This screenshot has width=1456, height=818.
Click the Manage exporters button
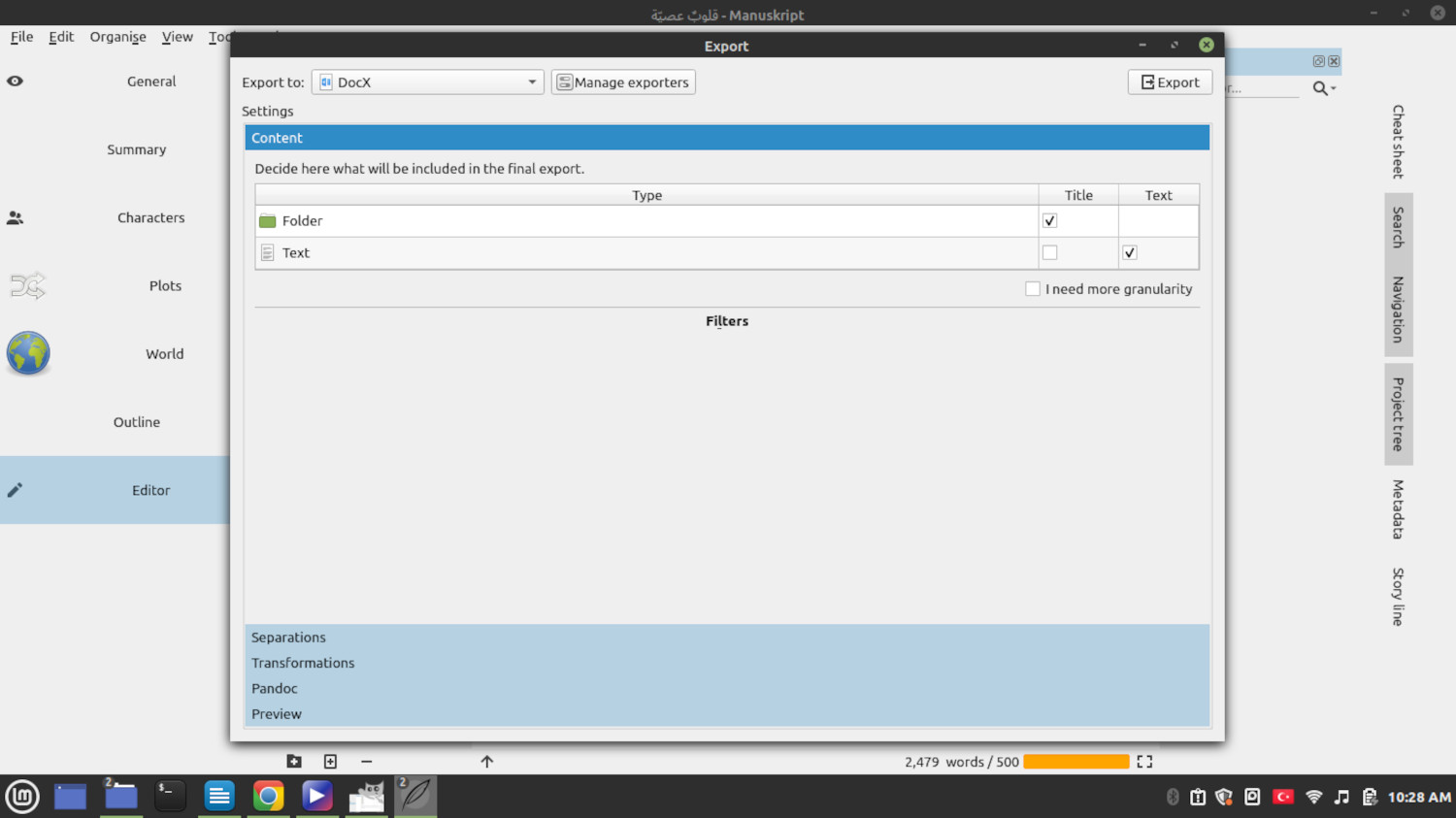[x=623, y=82]
